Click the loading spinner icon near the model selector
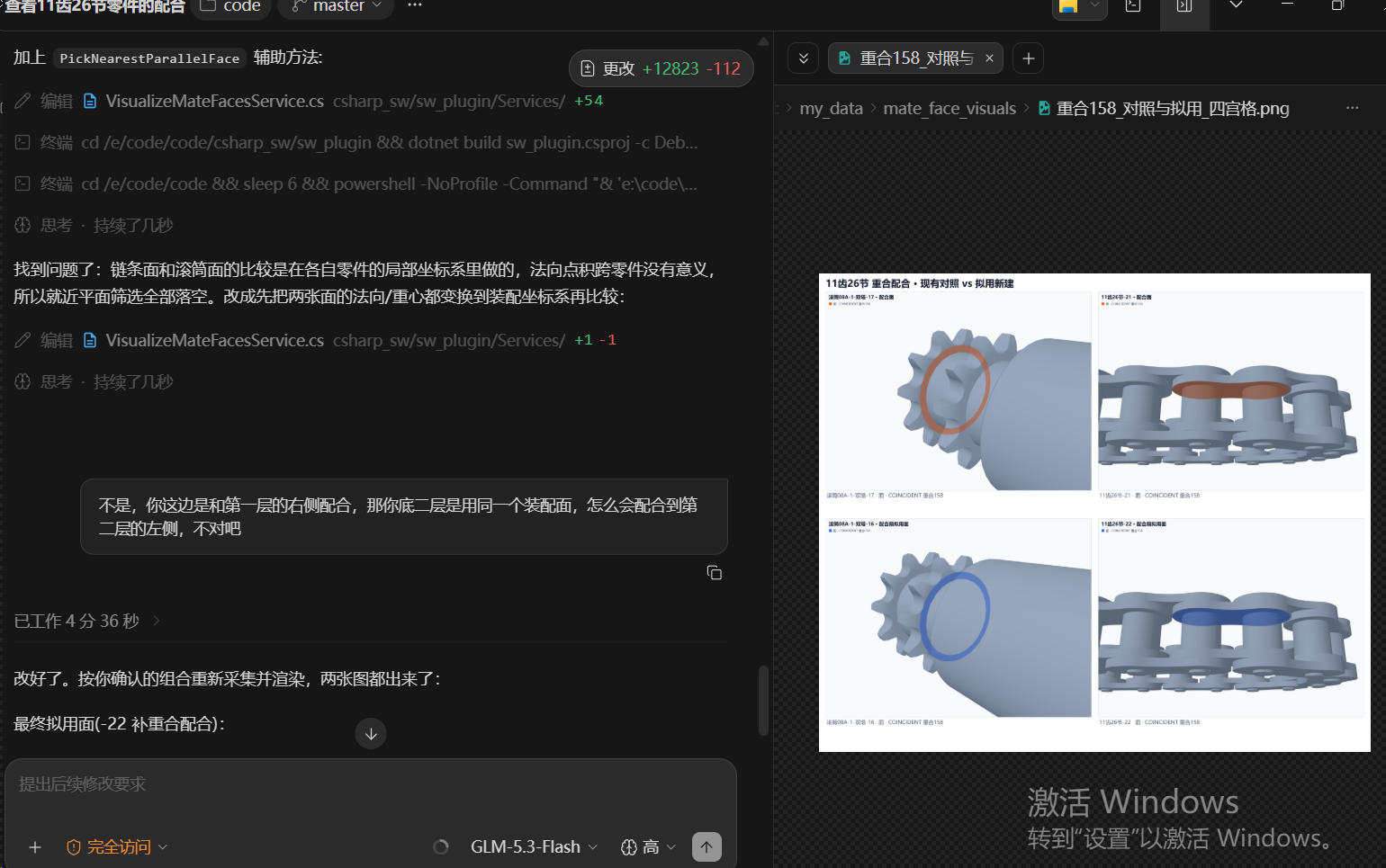Image resolution: width=1386 pixels, height=868 pixels. [441, 847]
